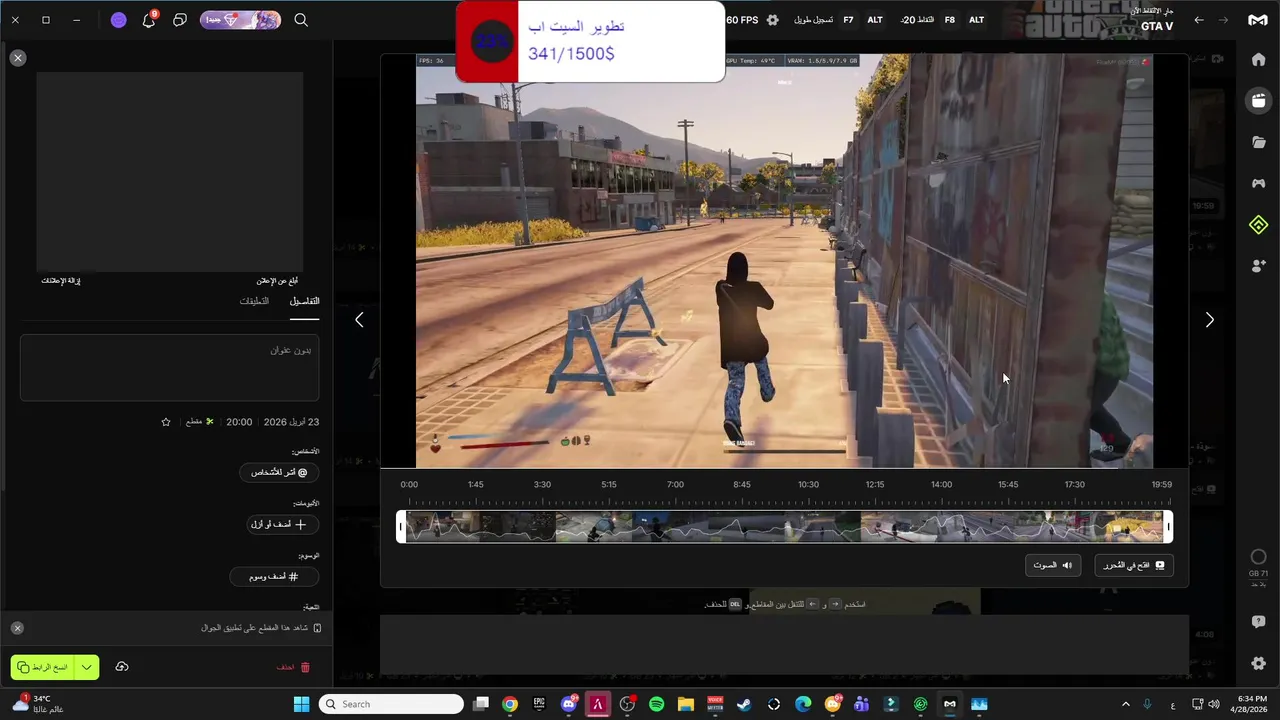The width and height of the screenshot is (1280, 720).
Task: Click the cloud upload icon next to copy link
Action: point(122,667)
